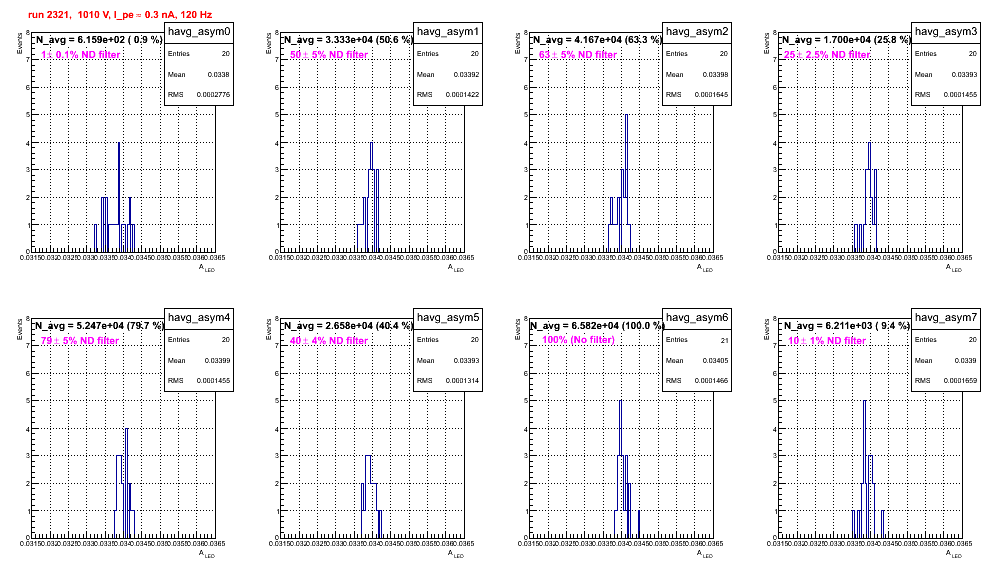Click the RMS value 0.0001314 in havg_asym5
Viewport: 996px width, 572px height.
coord(462,381)
